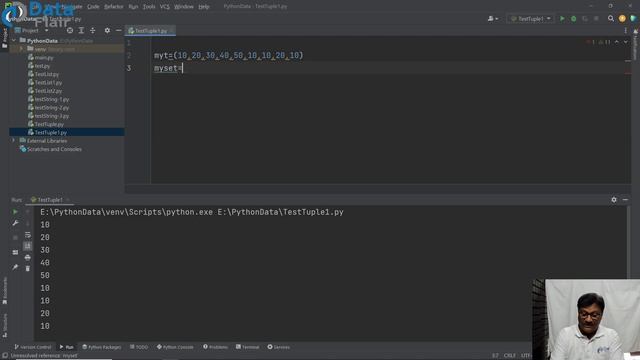Open the Help menu
Image resolution: width=640 pixels, height=360 pixels.
(204, 7)
